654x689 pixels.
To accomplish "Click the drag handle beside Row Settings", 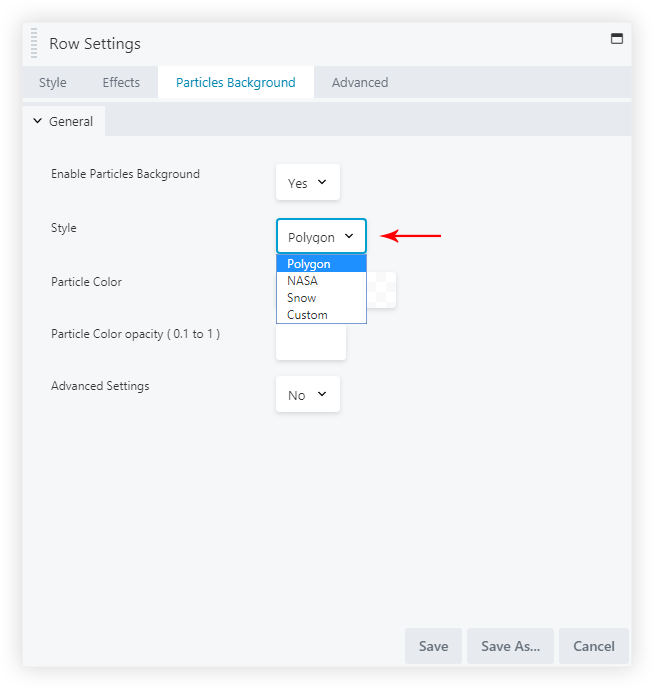I will click(x=34, y=44).
